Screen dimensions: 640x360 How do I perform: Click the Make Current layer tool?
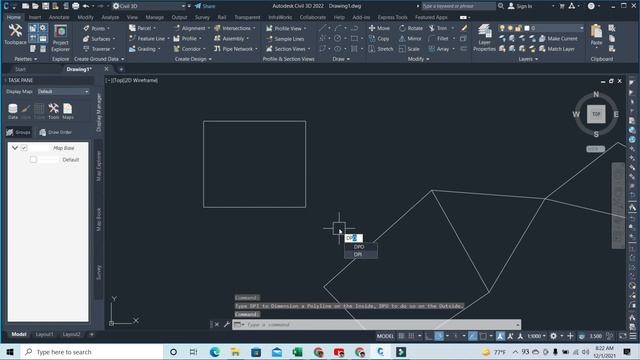(x=558, y=39)
